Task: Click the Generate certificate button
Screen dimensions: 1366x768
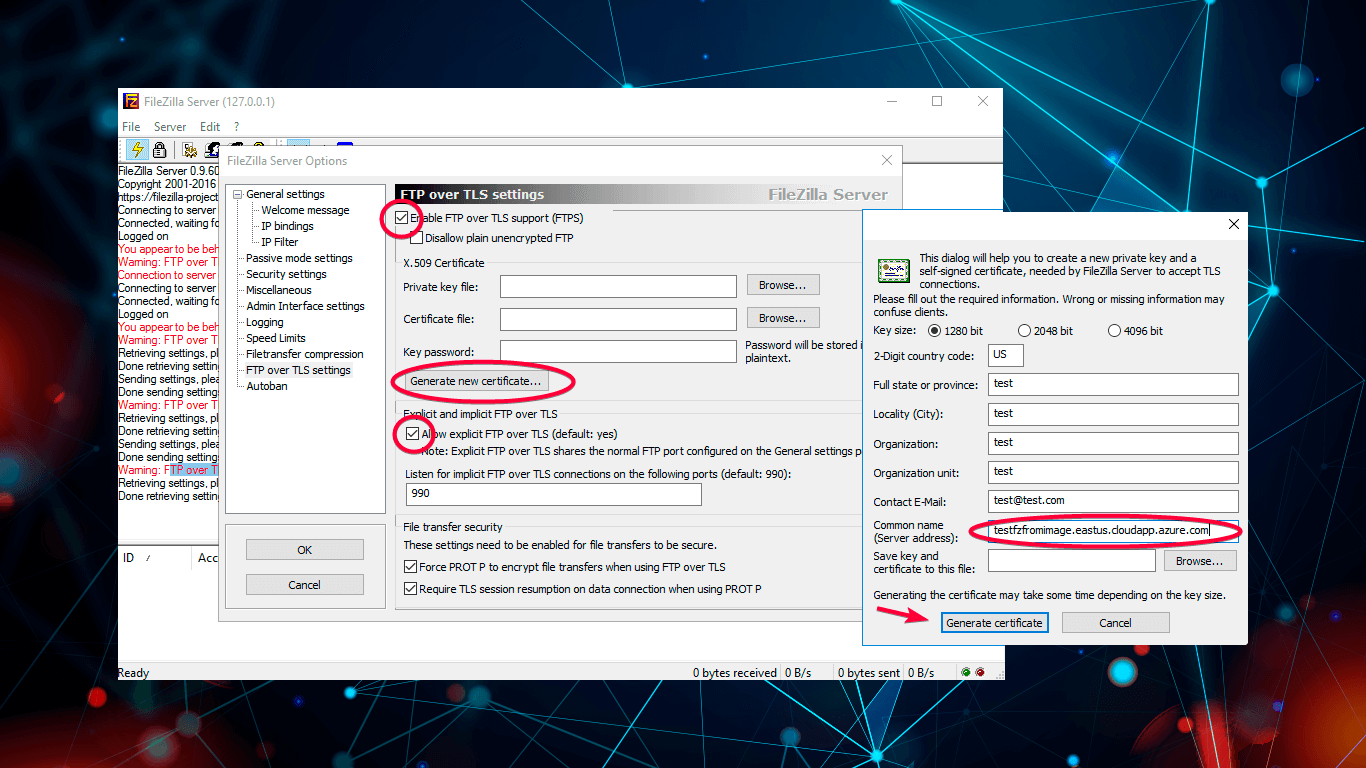Action: (994, 622)
